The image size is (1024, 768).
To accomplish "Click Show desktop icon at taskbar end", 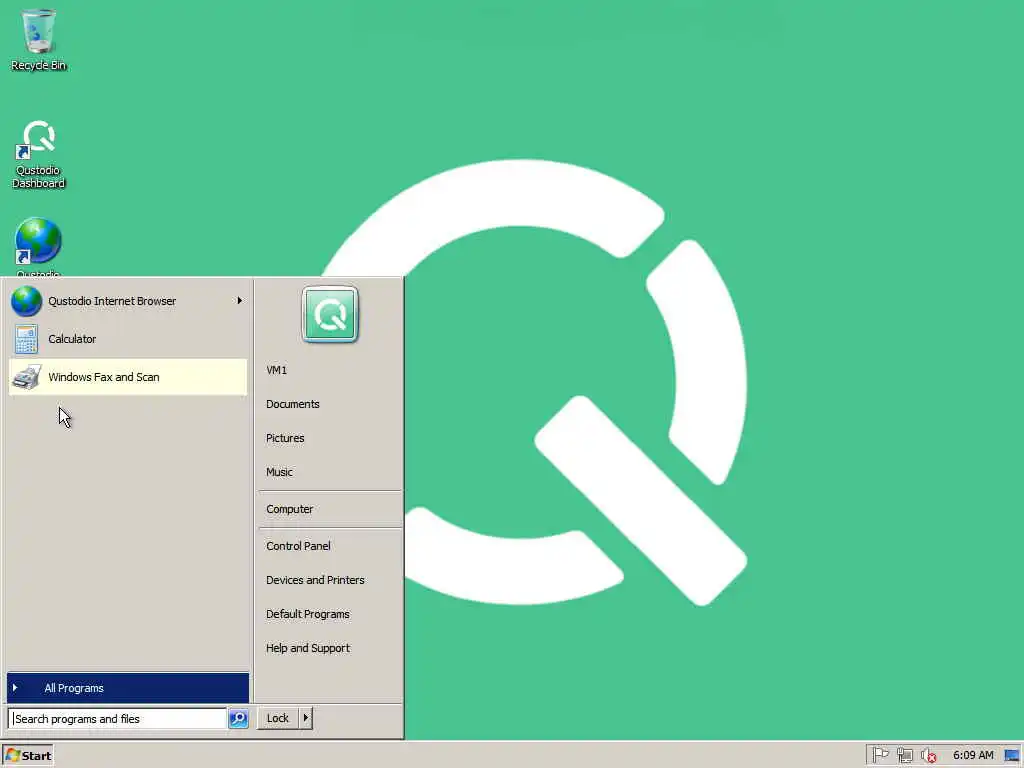I will coord(1012,756).
